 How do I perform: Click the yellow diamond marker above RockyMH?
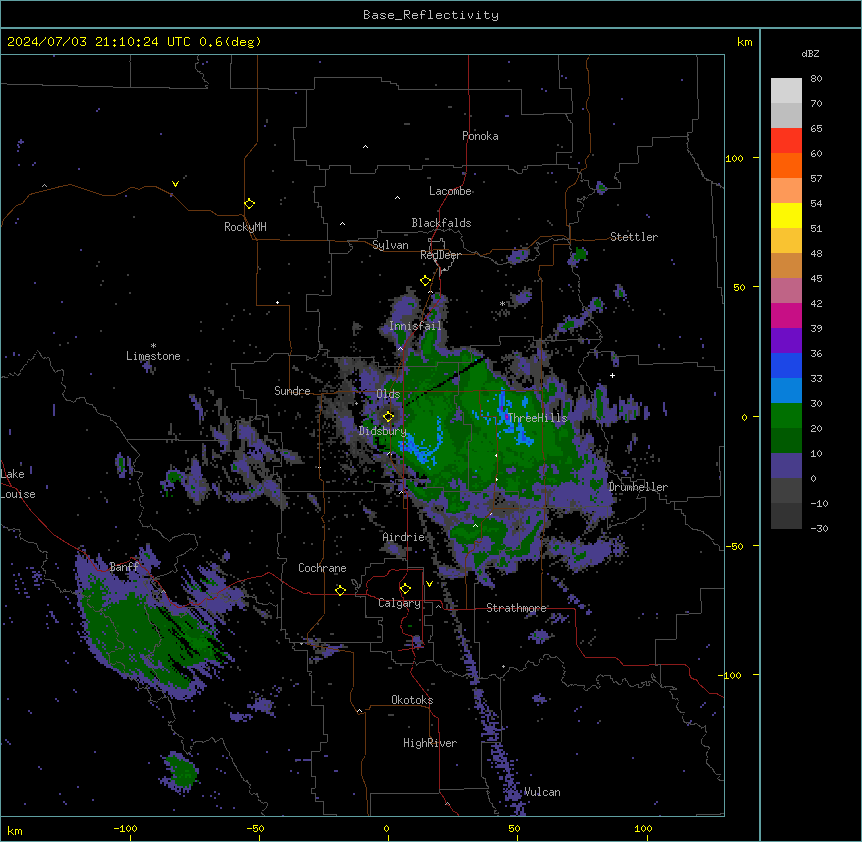[249, 204]
